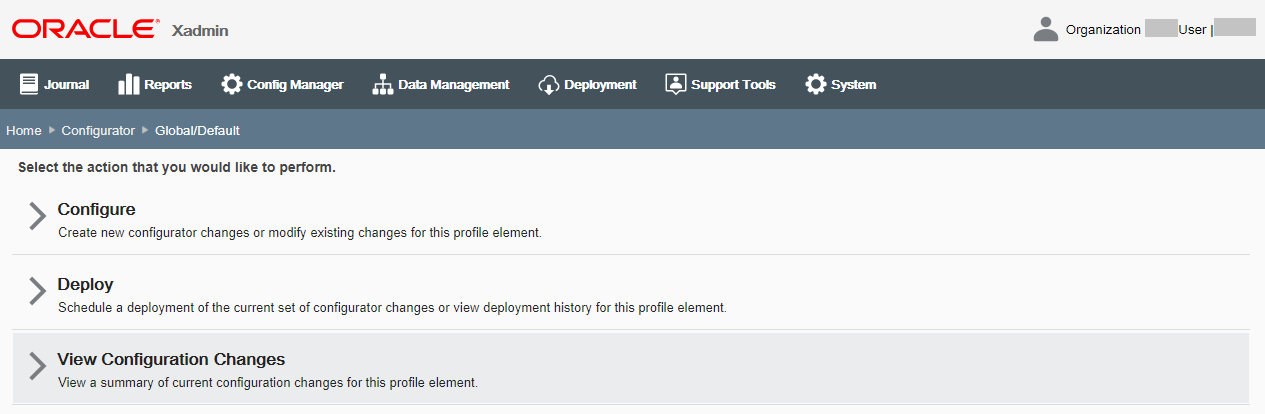
Task: Click the Oracle logo
Action: (x=84, y=28)
